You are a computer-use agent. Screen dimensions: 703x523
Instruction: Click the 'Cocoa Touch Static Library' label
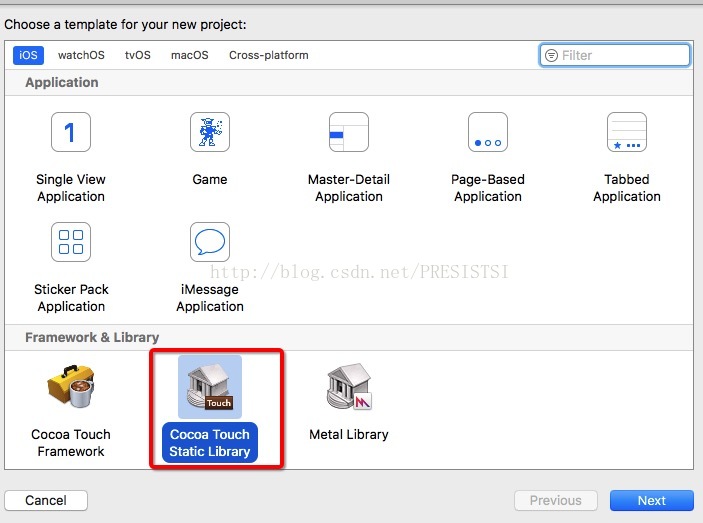[x=210, y=443]
